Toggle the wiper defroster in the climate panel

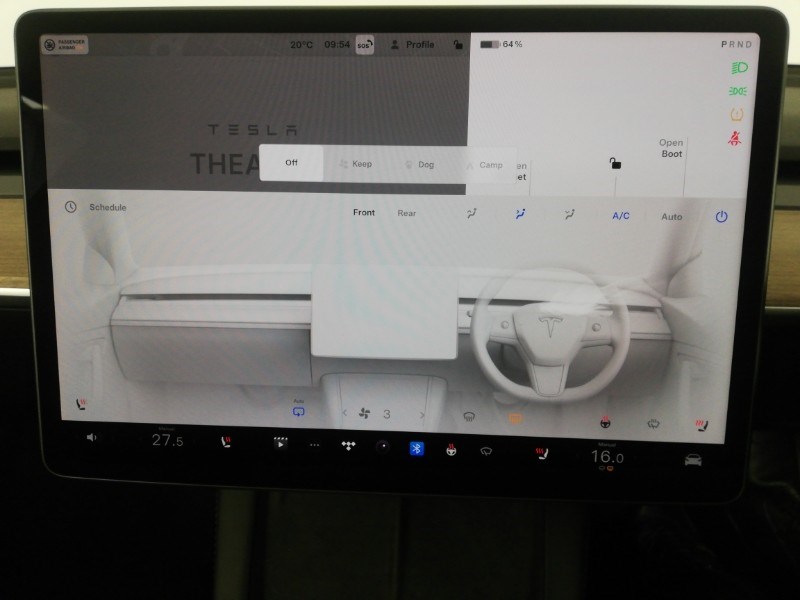pyautogui.click(x=654, y=423)
